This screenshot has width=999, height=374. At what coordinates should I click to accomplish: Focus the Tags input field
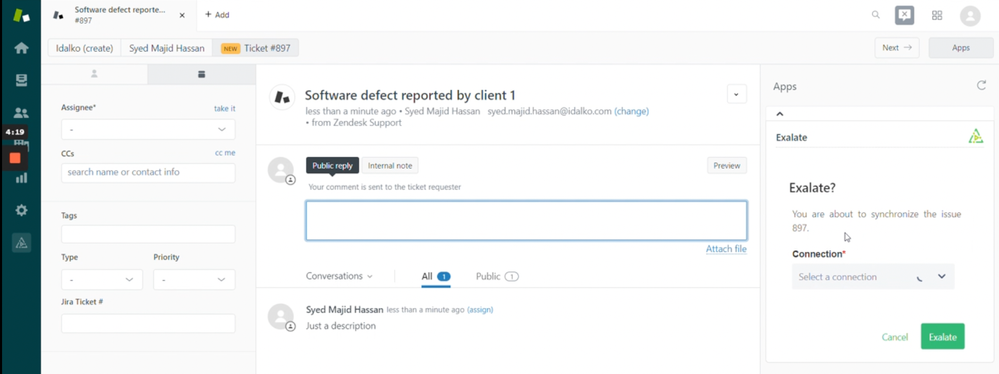148,234
